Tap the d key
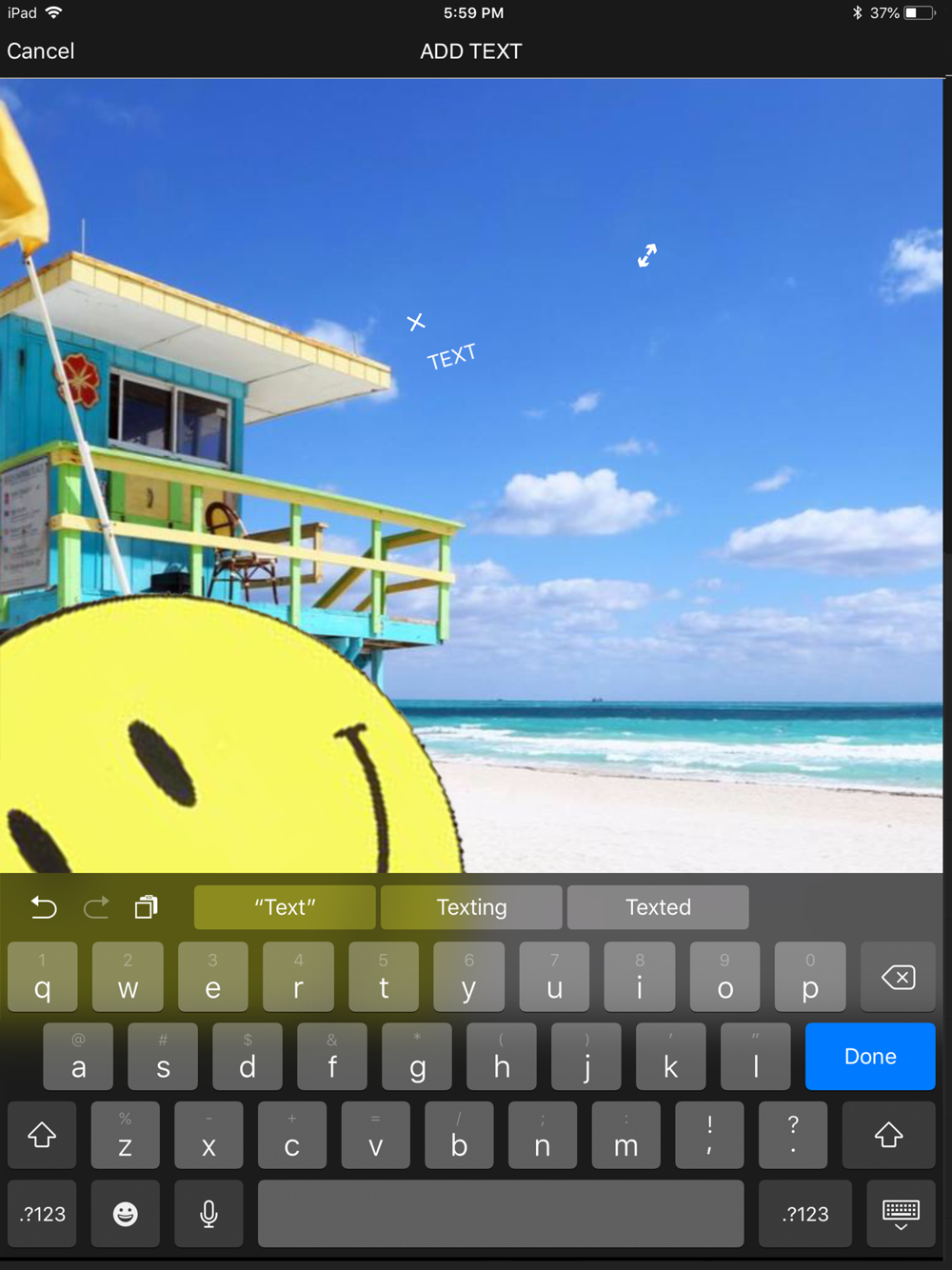The image size is (952, 1270). coord(248,1057)
